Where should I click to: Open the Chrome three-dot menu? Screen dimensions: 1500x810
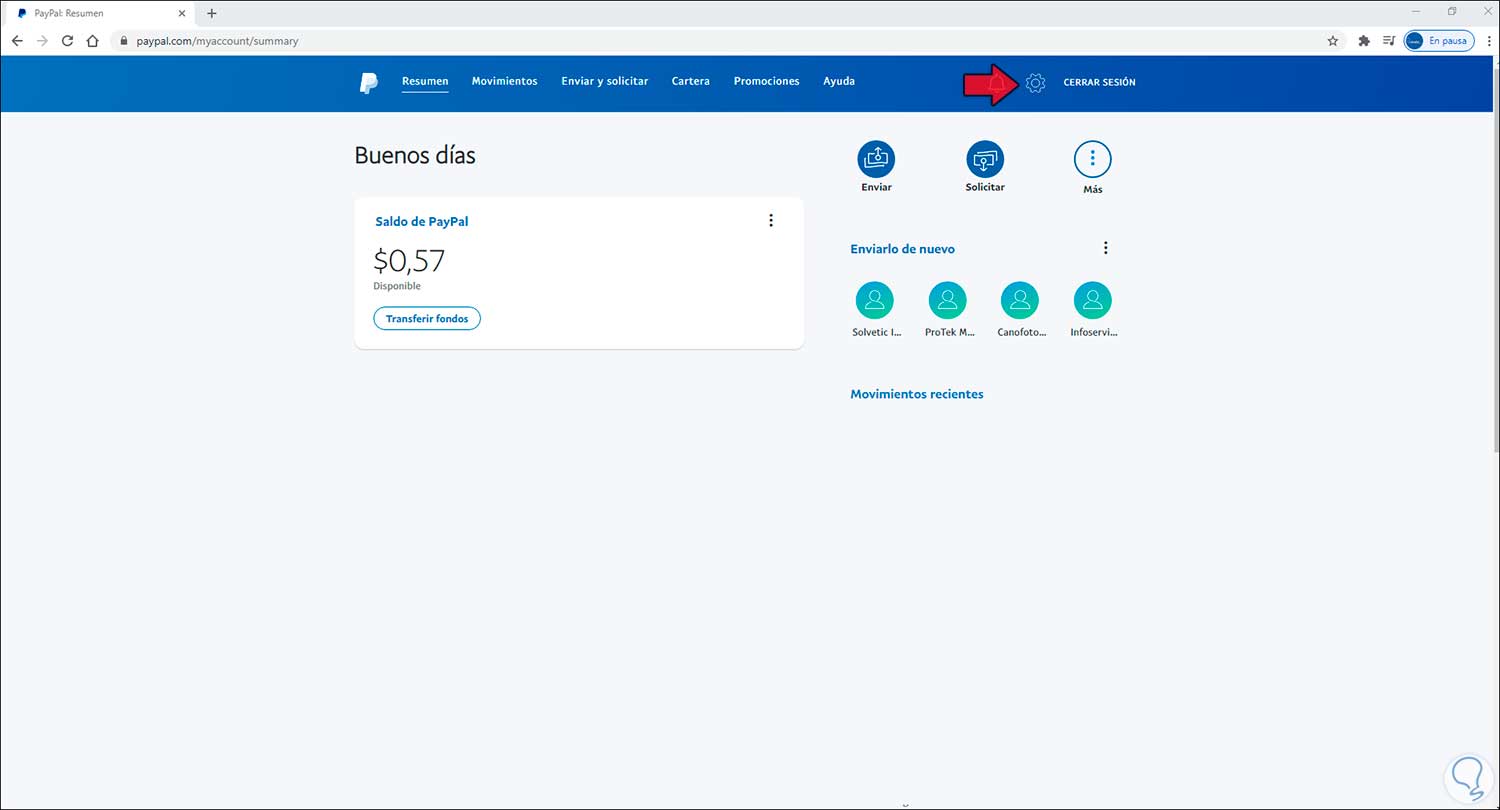coord(1488,41)
